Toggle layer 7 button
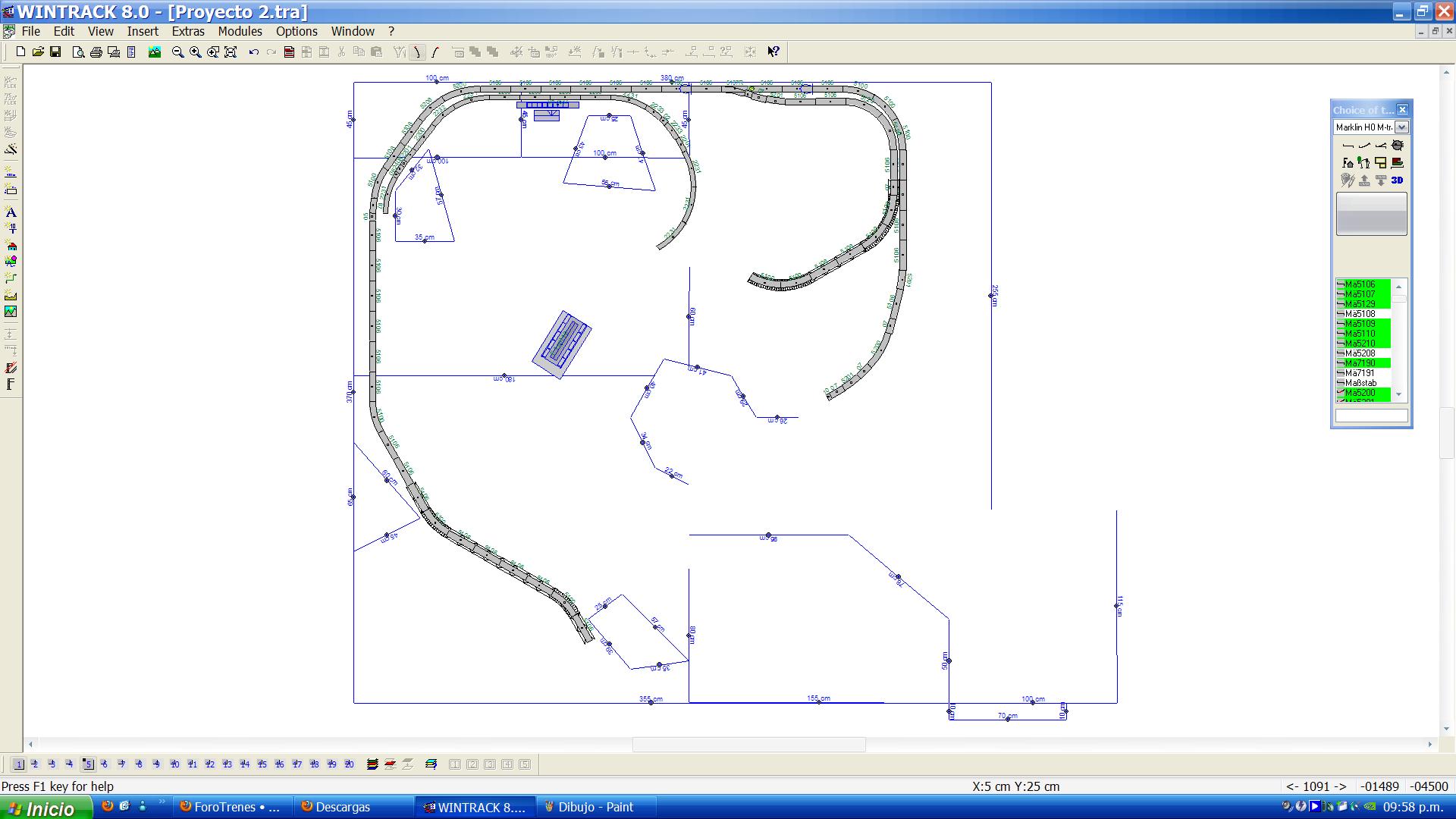1456x819 pixels. pos(122,764)
